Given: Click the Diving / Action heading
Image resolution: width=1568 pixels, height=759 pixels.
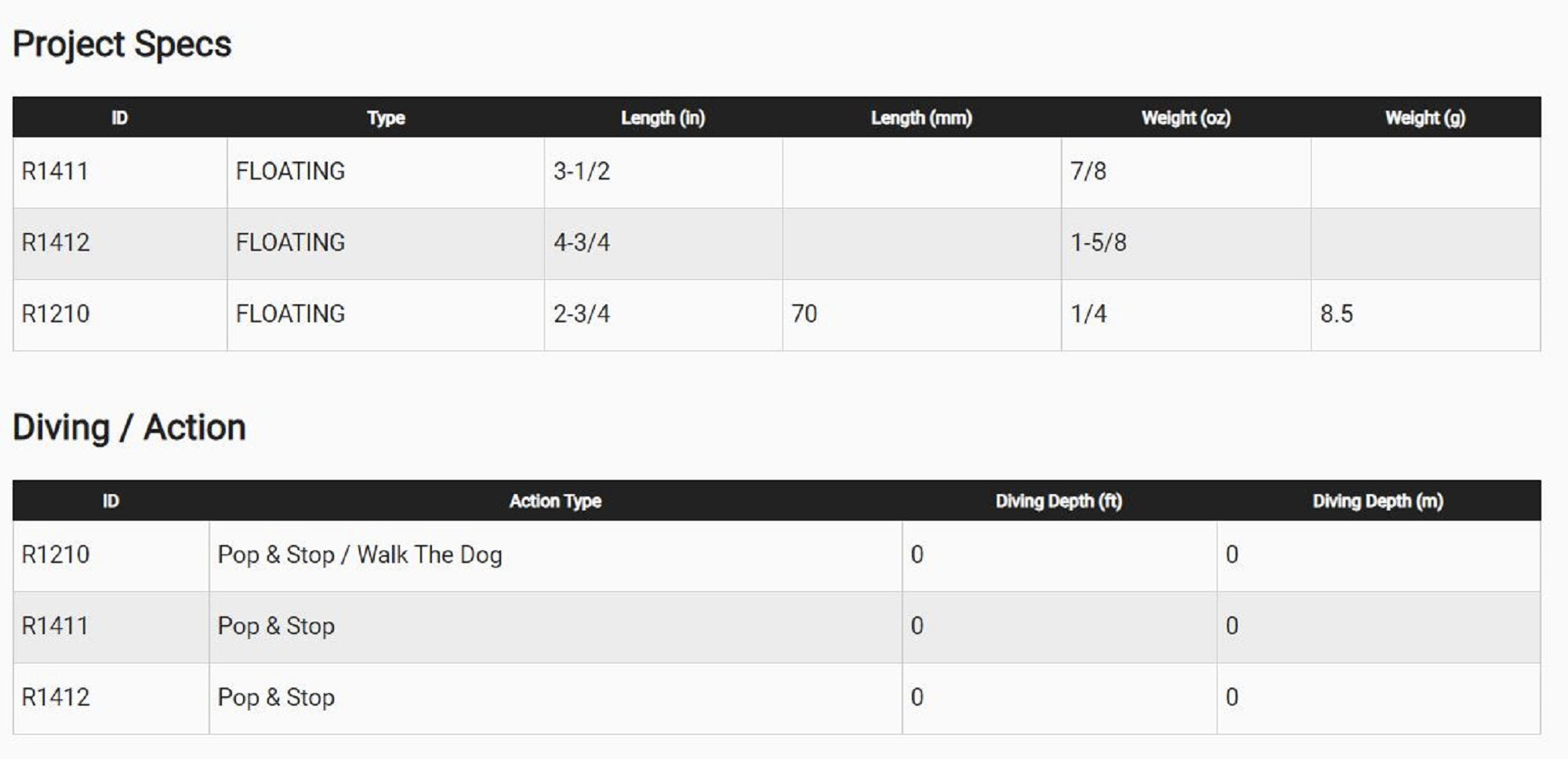Looking at the screenshot, I should coord(129,428).
